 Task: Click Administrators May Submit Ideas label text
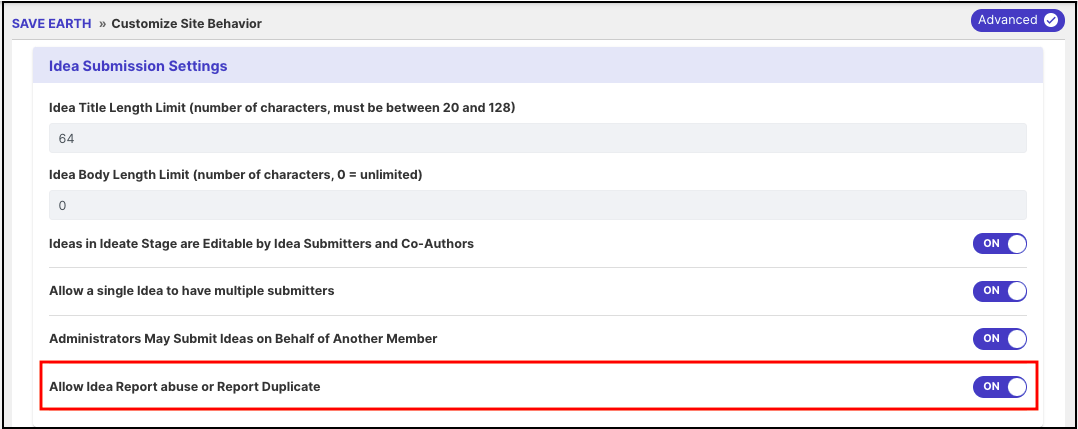coord(243,338)
